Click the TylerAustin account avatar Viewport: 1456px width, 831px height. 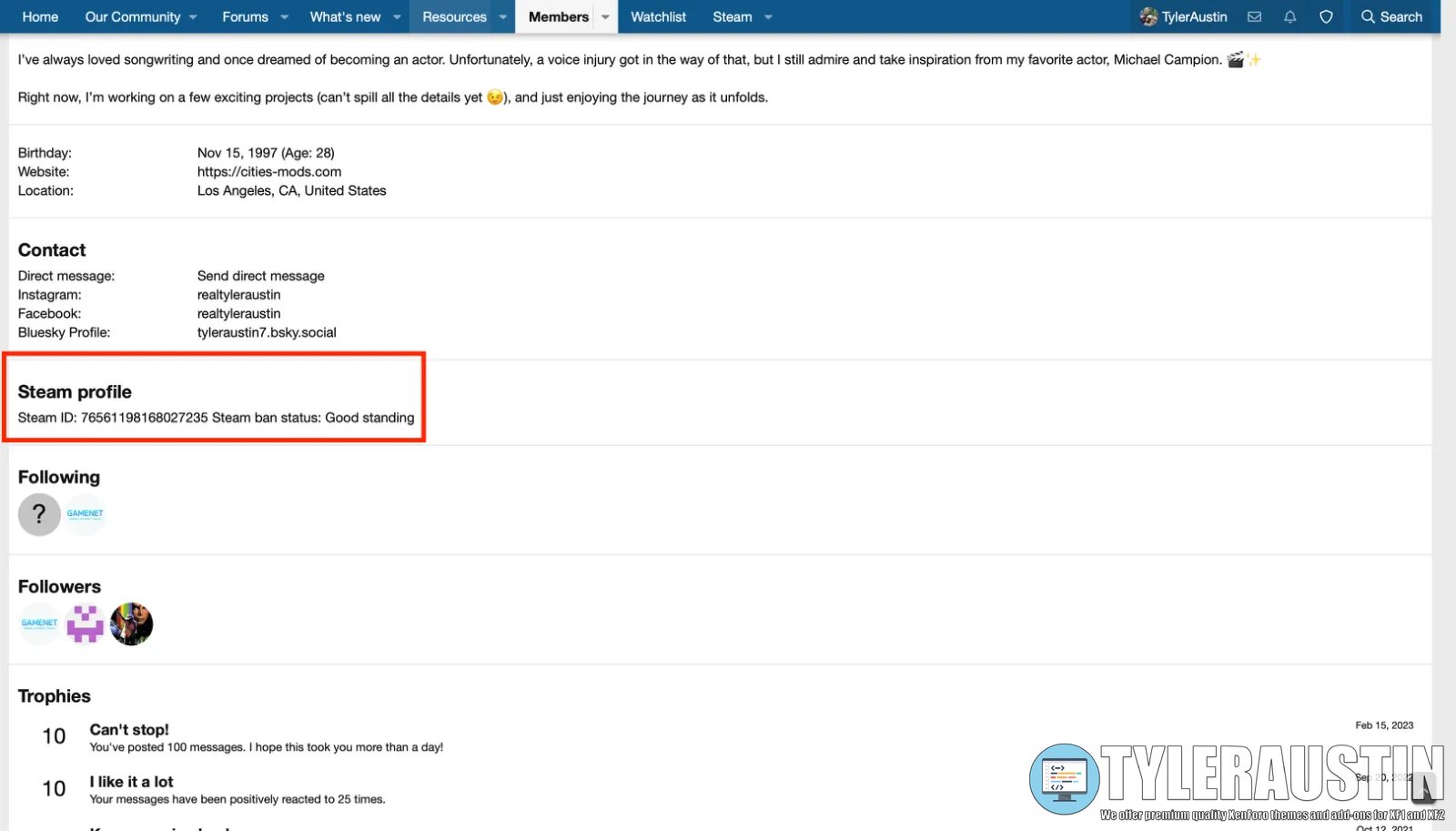[x=1148, y=16]
